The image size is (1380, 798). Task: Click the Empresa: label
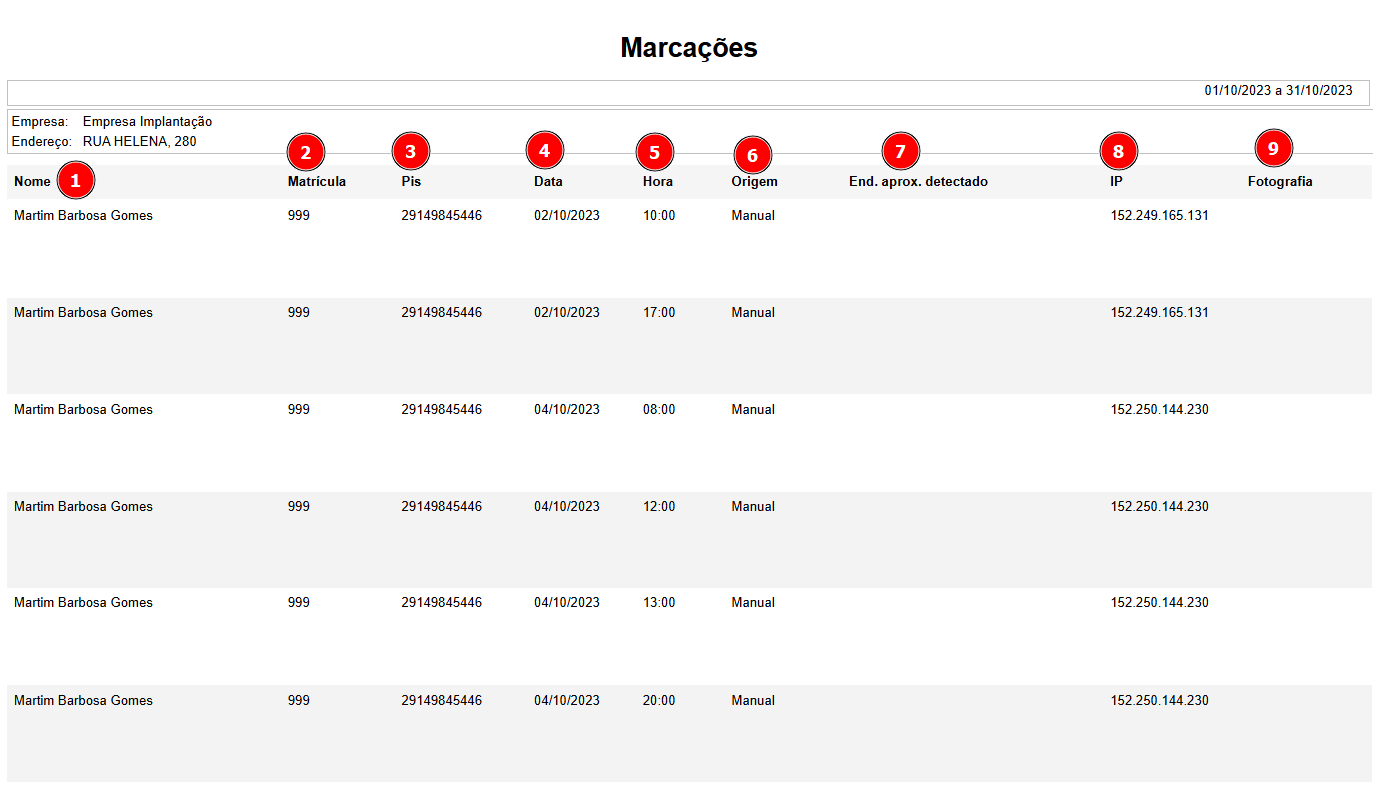(x=39, y=122)
